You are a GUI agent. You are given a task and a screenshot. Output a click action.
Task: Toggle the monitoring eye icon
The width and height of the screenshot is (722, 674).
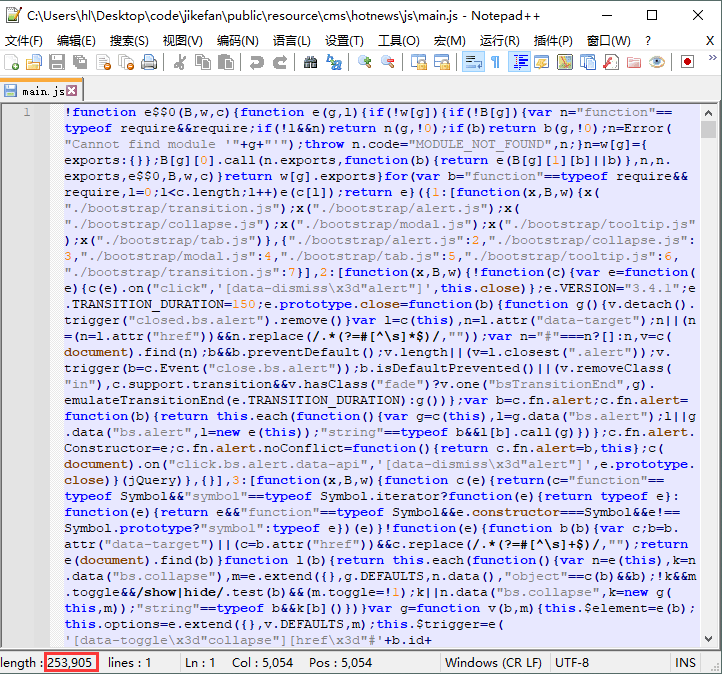[657, 62]
